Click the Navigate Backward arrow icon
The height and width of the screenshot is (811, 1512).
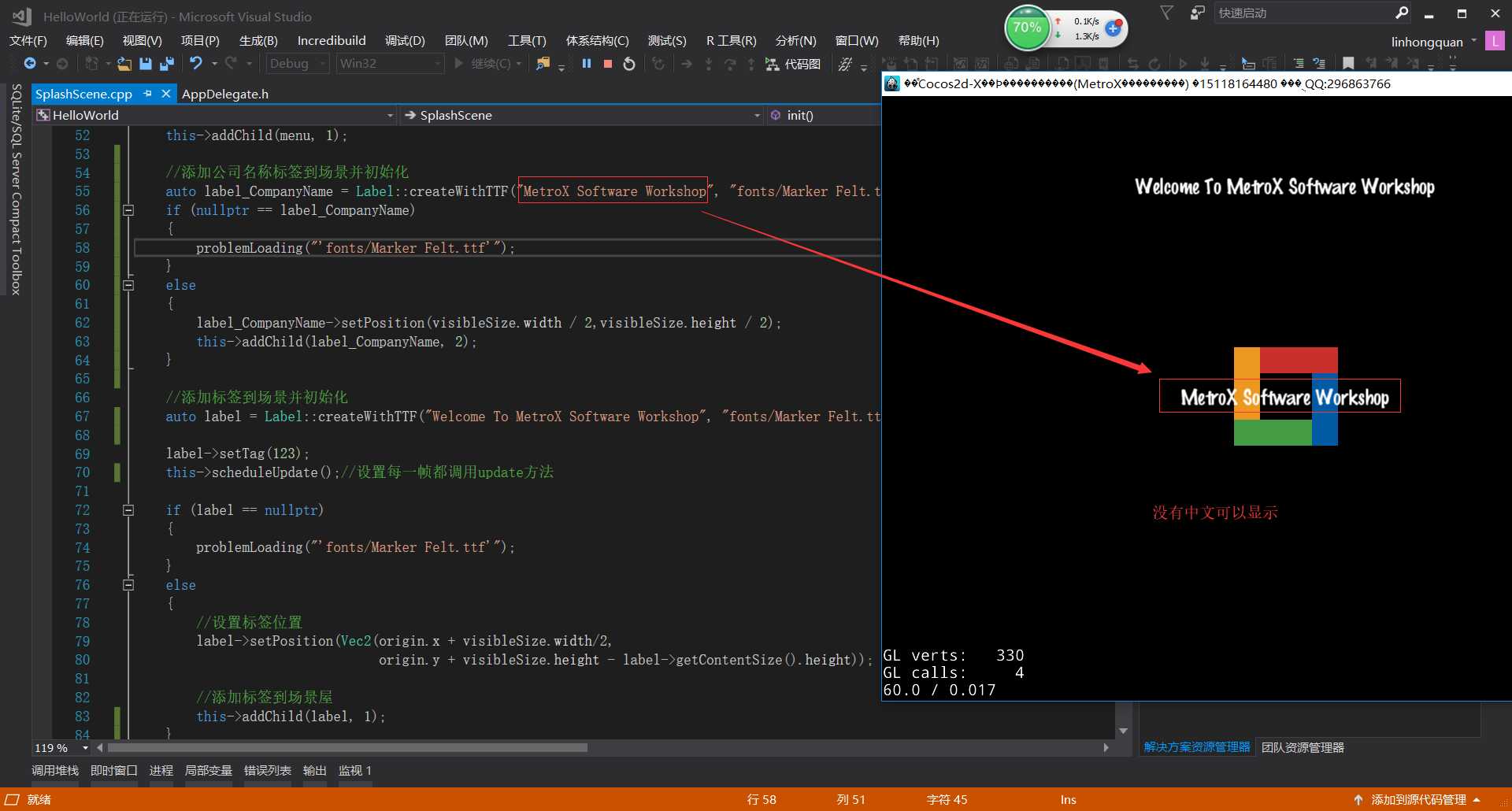pyautogui.click(x=30, y=64)
